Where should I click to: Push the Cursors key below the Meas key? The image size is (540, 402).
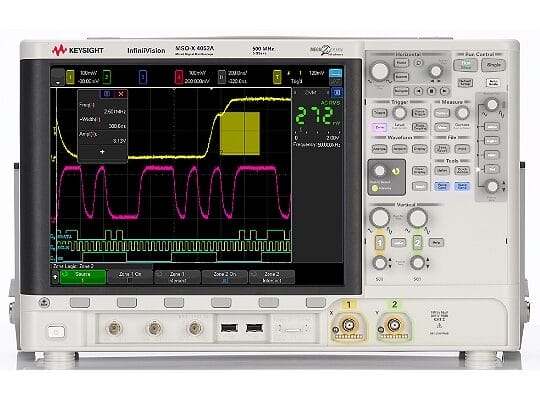point(442,127)
